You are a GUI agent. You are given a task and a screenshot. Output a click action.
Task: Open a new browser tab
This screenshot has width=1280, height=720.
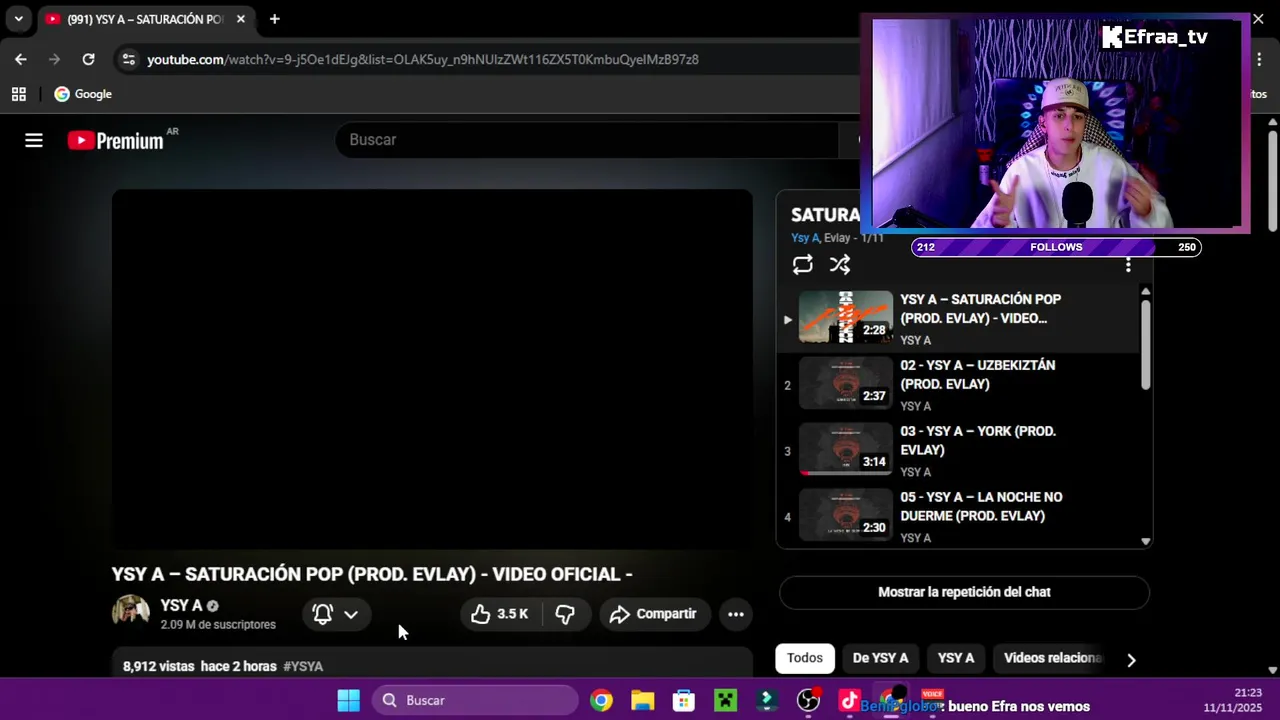click(274, 19)
